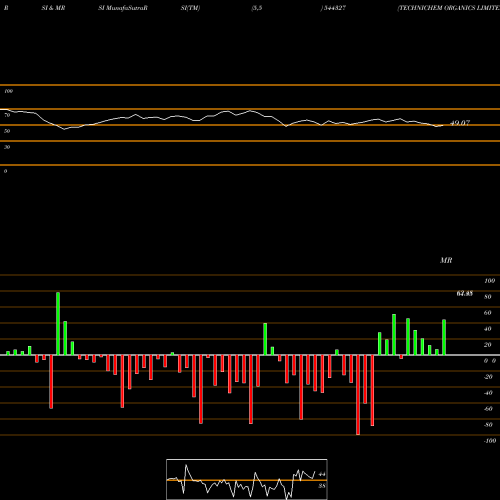The width and height of the screenshot is (500, 500).
Task: Click the 'SI(TM)' header label
Action: [190, 8]
